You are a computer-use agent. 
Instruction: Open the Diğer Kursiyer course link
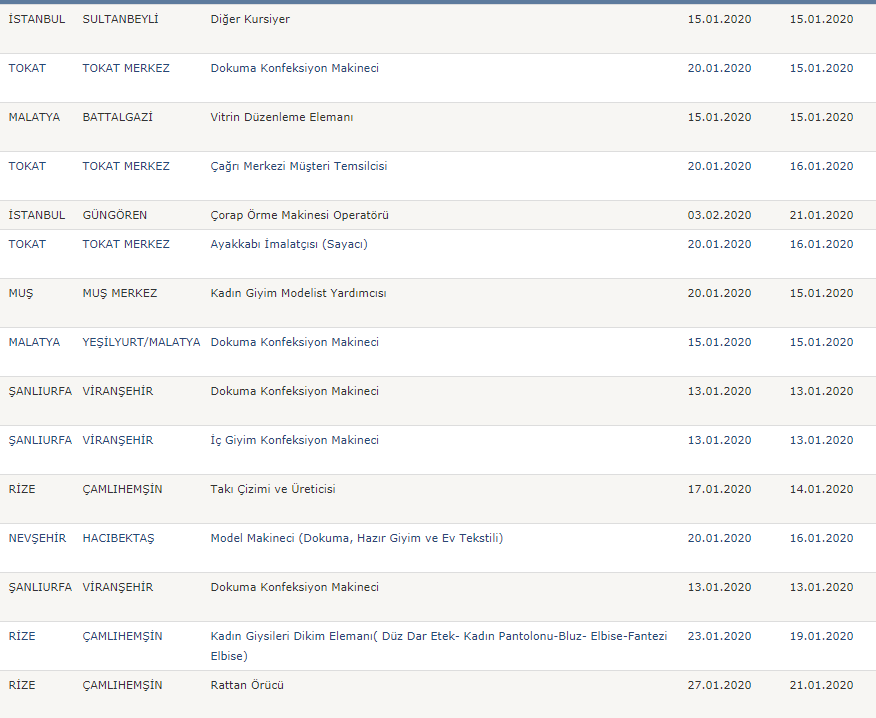pos(250,20)
